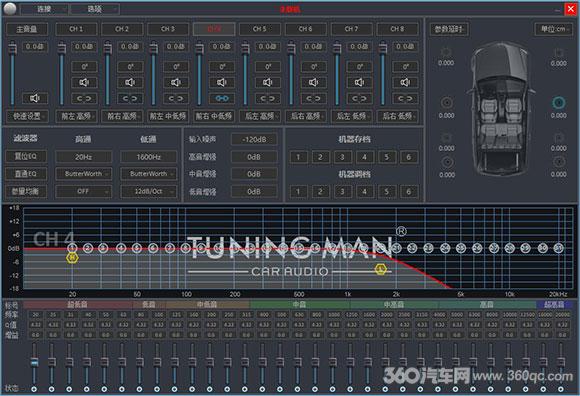Viewport: 580px width, 396px height.
Task: Click the yellow high-pass hexagon marker on graph
Action: [72, 258]
